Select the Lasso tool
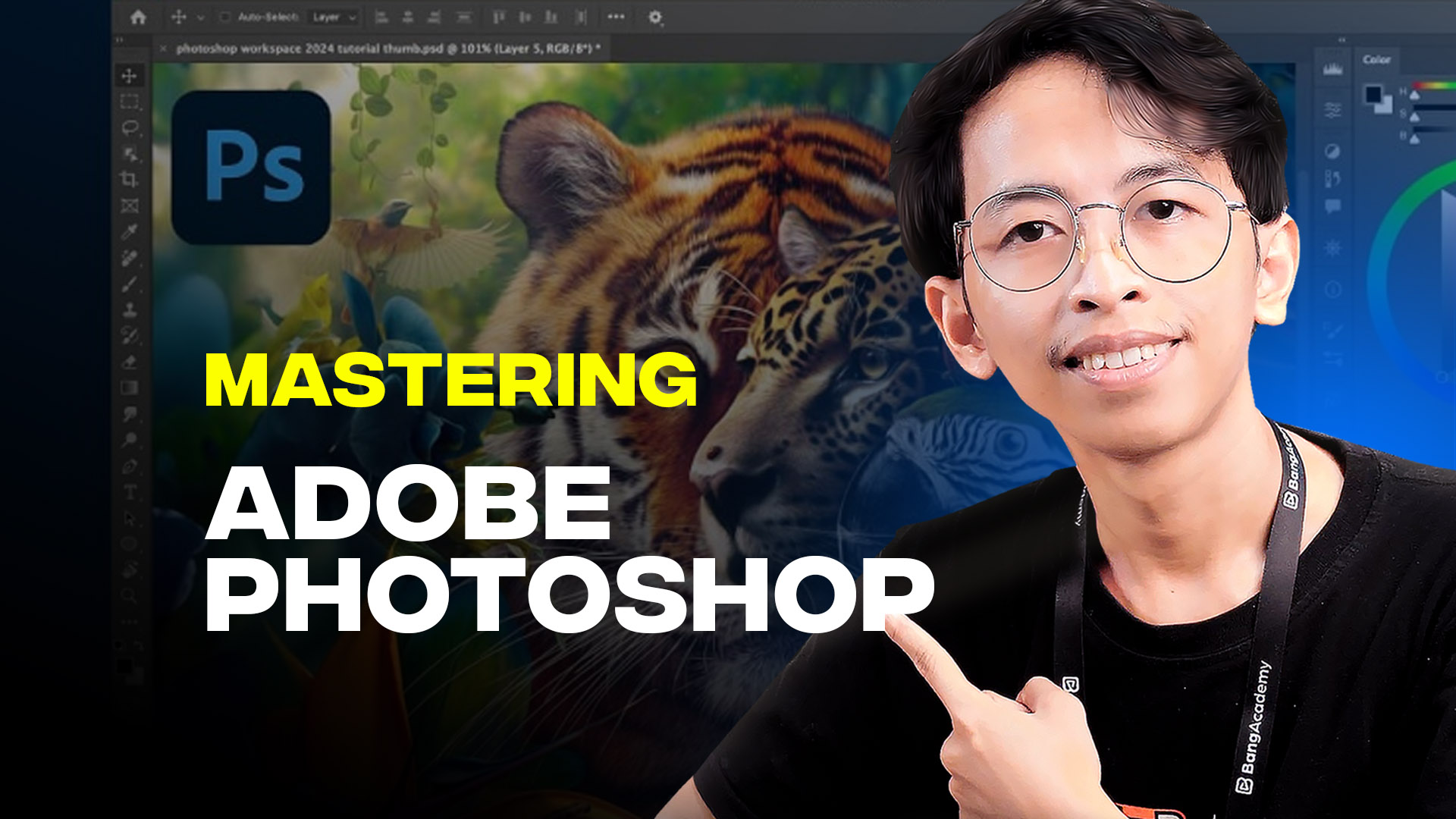This screenshot has height=819, width=1456. coord(130,127)
